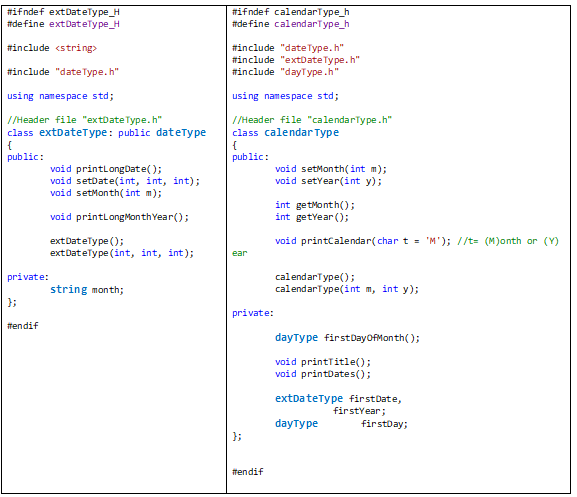Click the 'void printTitle();' declaration

click(323, 362)
